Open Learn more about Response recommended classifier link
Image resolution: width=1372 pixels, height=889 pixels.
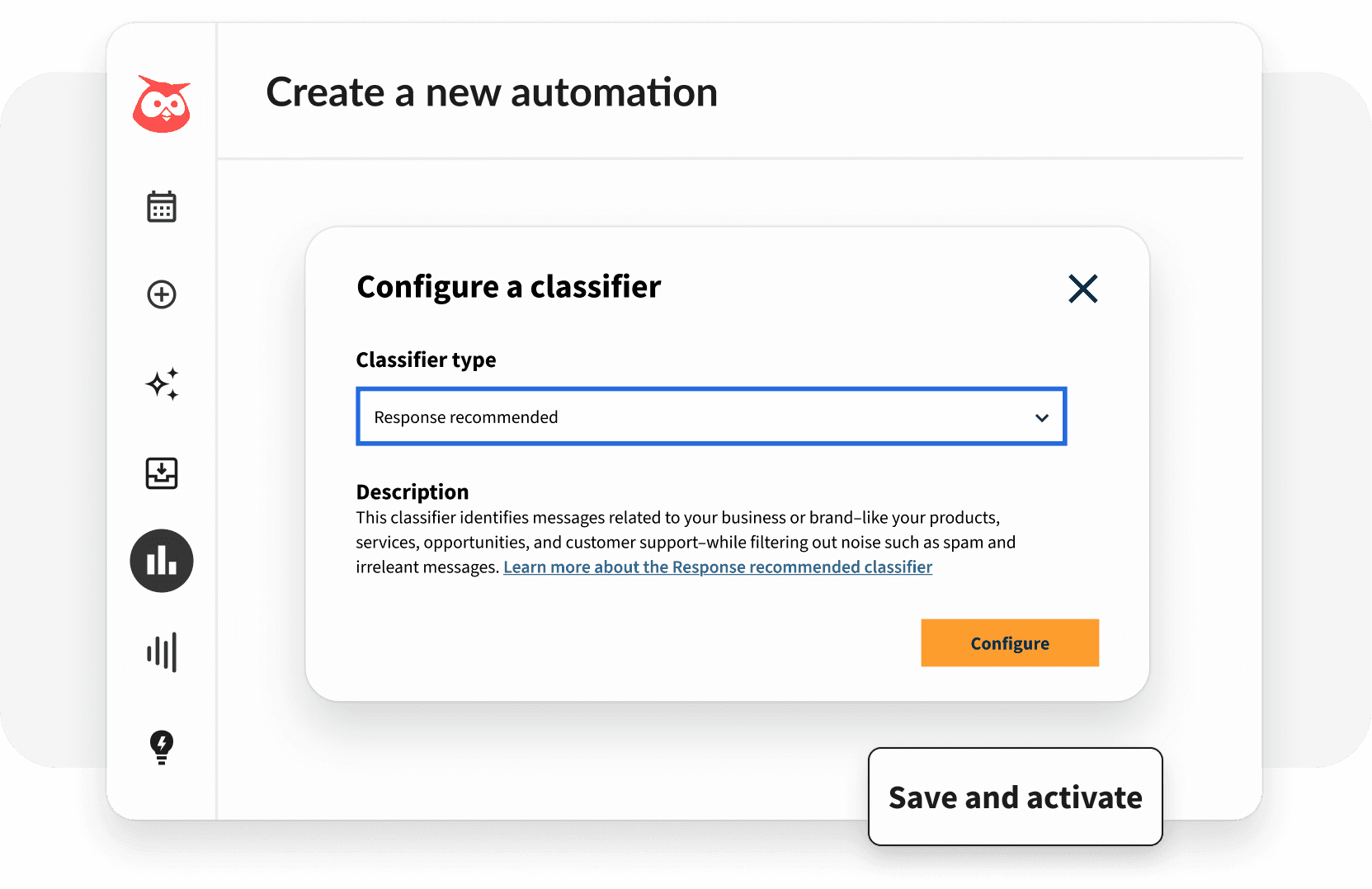717,567
